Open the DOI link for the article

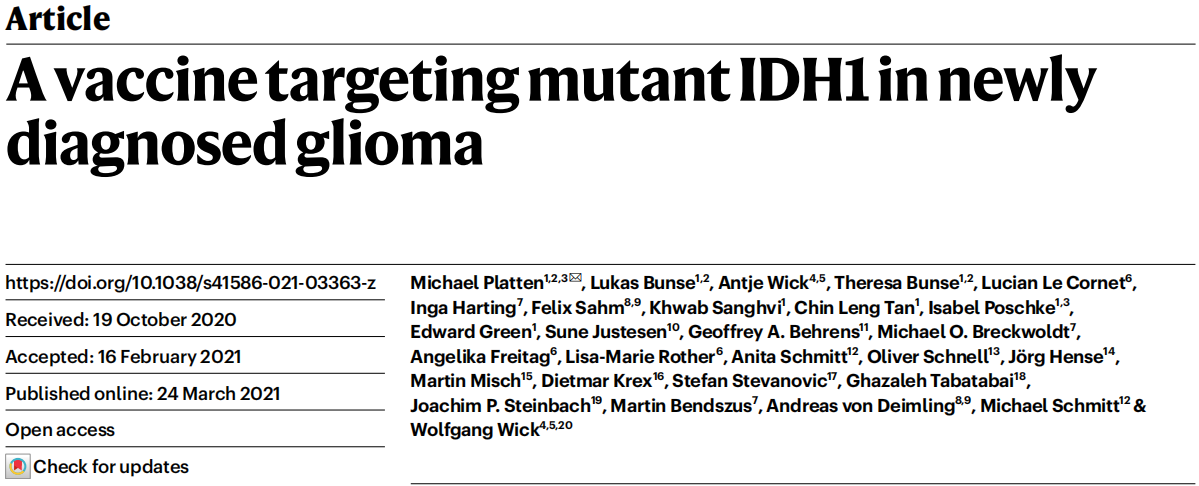click(191, 284)
